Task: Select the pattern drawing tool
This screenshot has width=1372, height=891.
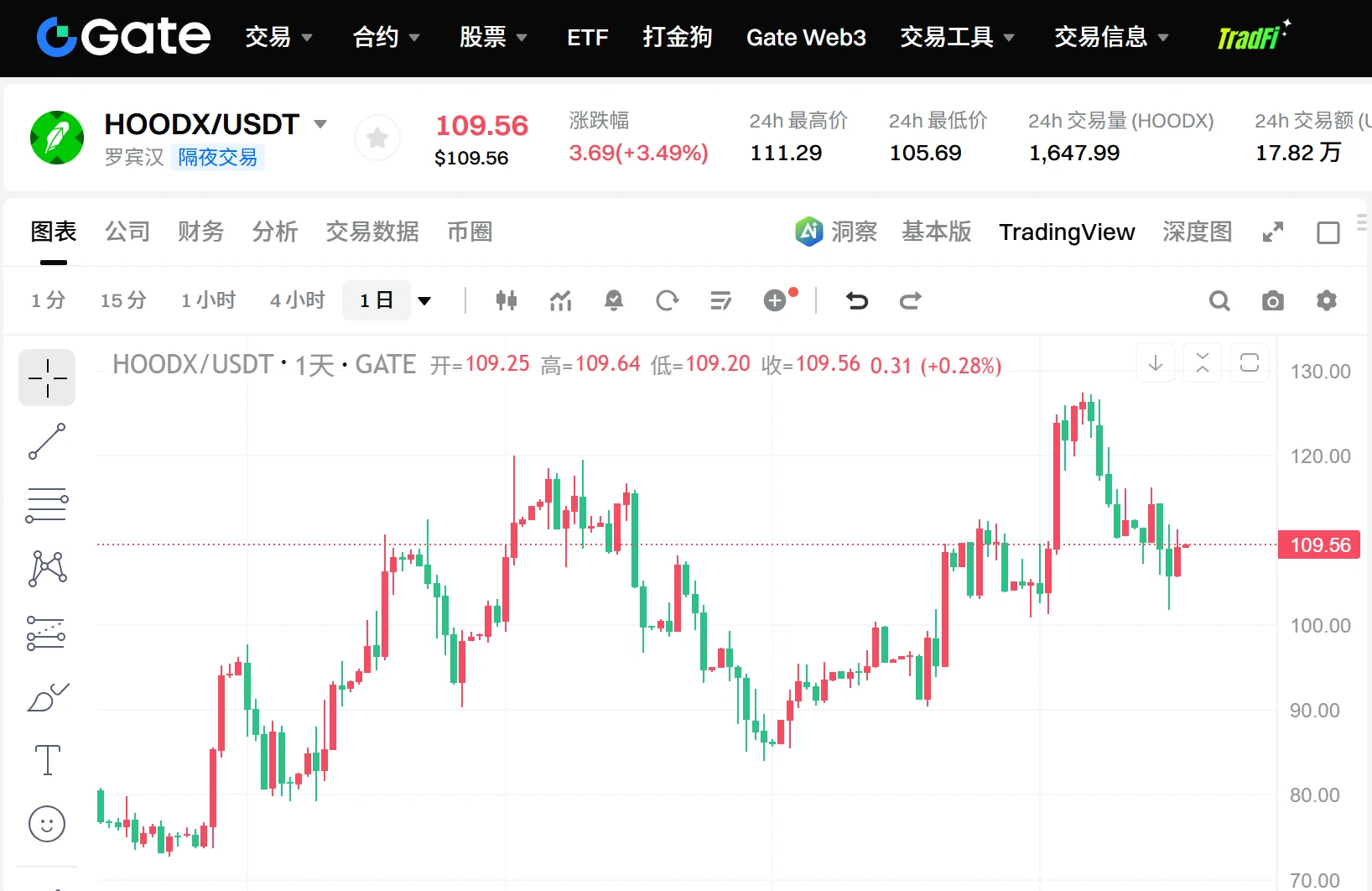Action: pyautogui.click(x=47, y=569)
